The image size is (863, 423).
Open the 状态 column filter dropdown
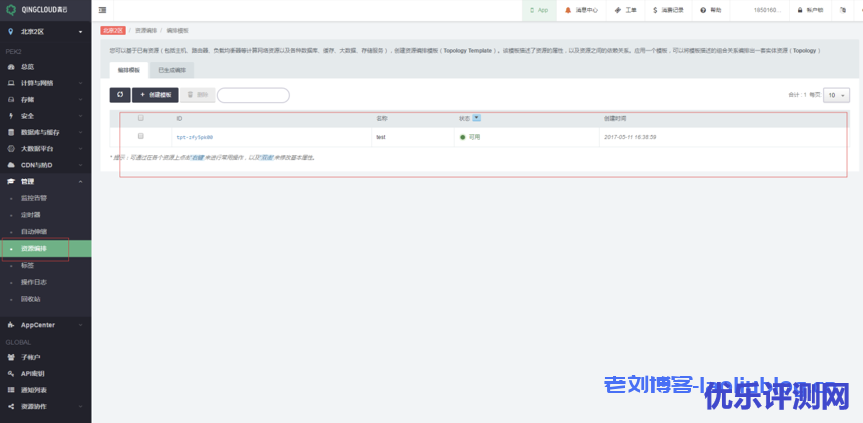pyautogui.click(x=476, y=118)
